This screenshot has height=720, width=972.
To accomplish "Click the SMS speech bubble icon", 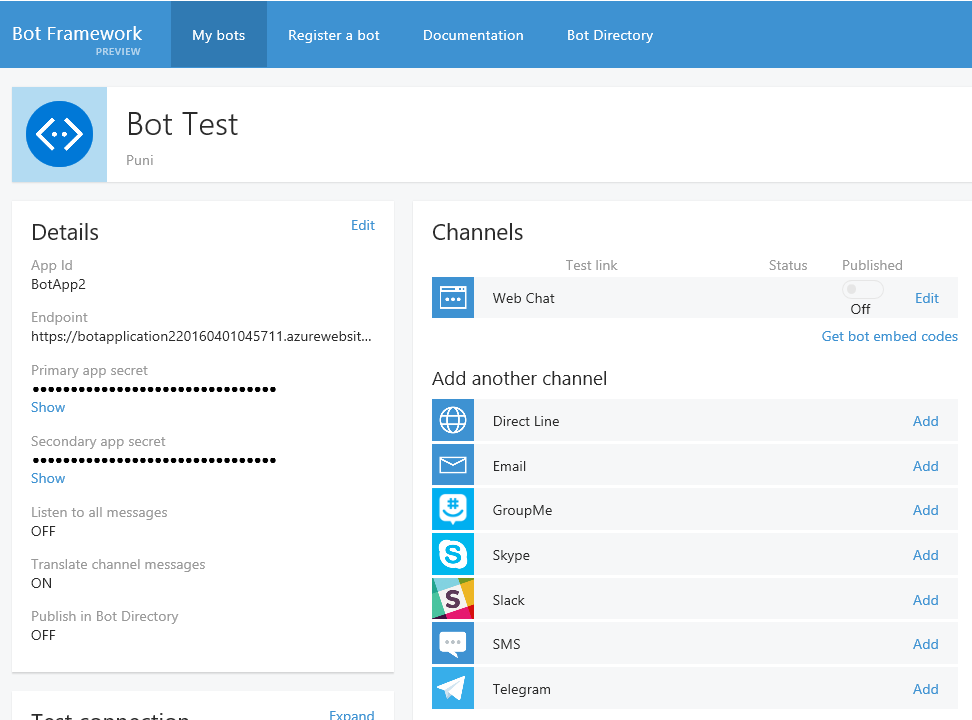I will click(453, 644).
